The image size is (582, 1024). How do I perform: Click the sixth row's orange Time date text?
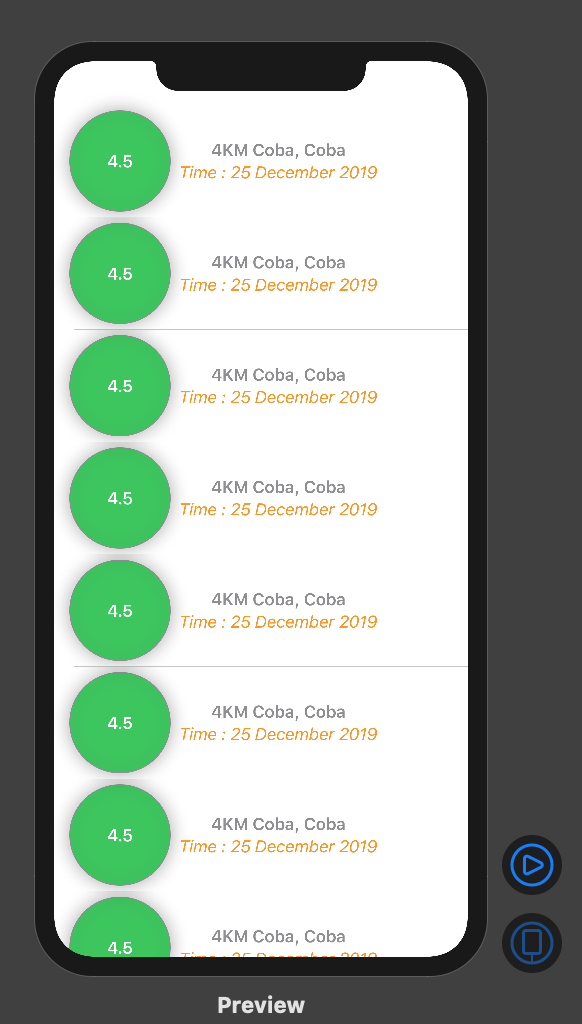[x=279, y=734]
